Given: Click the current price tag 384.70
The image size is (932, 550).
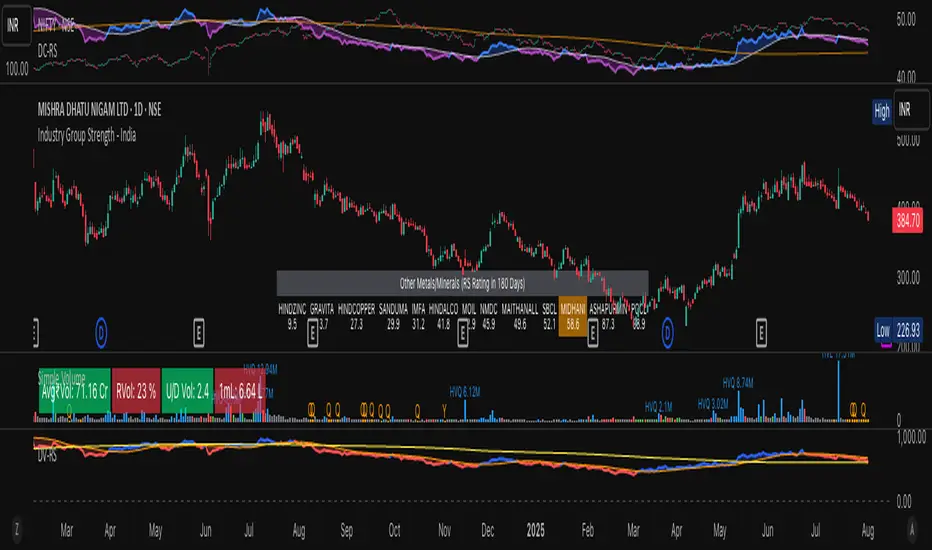Looking at the screenshot, I should 908,221.
